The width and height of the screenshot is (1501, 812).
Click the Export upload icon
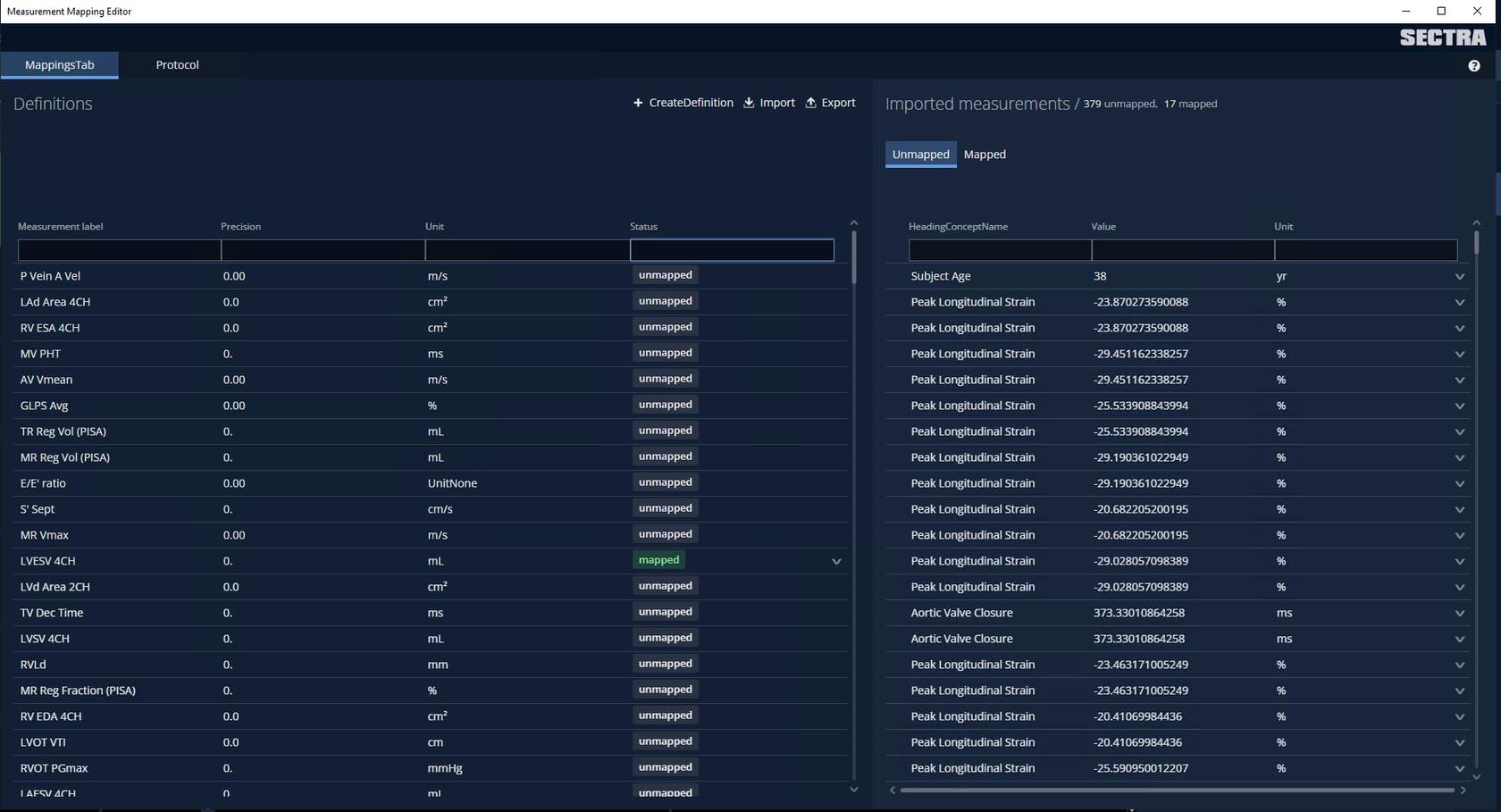810,103
